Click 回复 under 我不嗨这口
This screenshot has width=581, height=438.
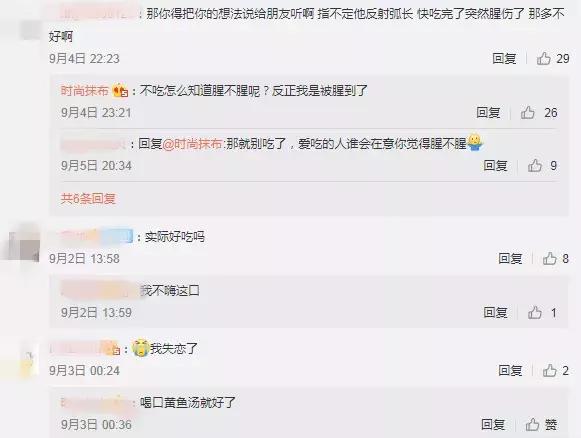pyautogui.click(x=495, y=313)
